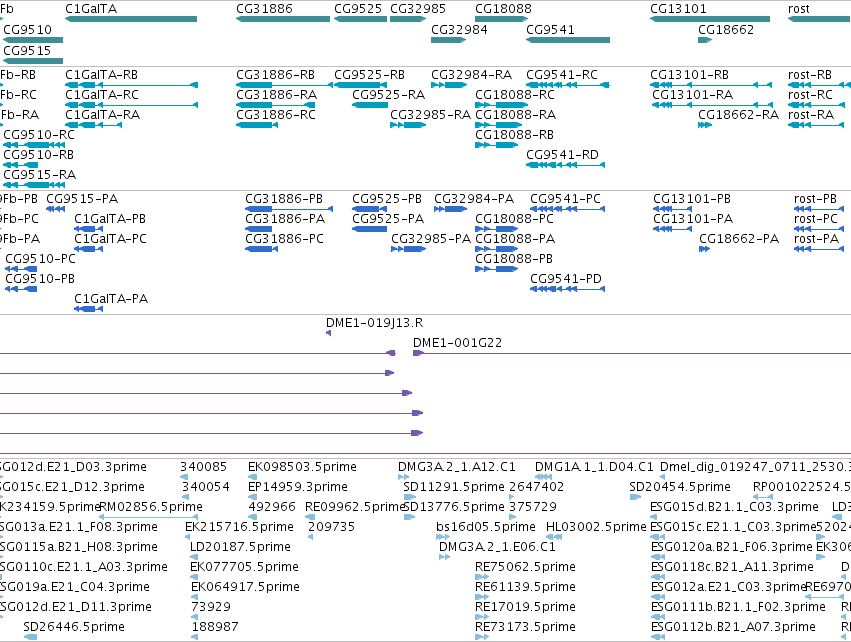Select the CG18088 gene bar
Screen dimensions: 851x642
click(501, 19)
